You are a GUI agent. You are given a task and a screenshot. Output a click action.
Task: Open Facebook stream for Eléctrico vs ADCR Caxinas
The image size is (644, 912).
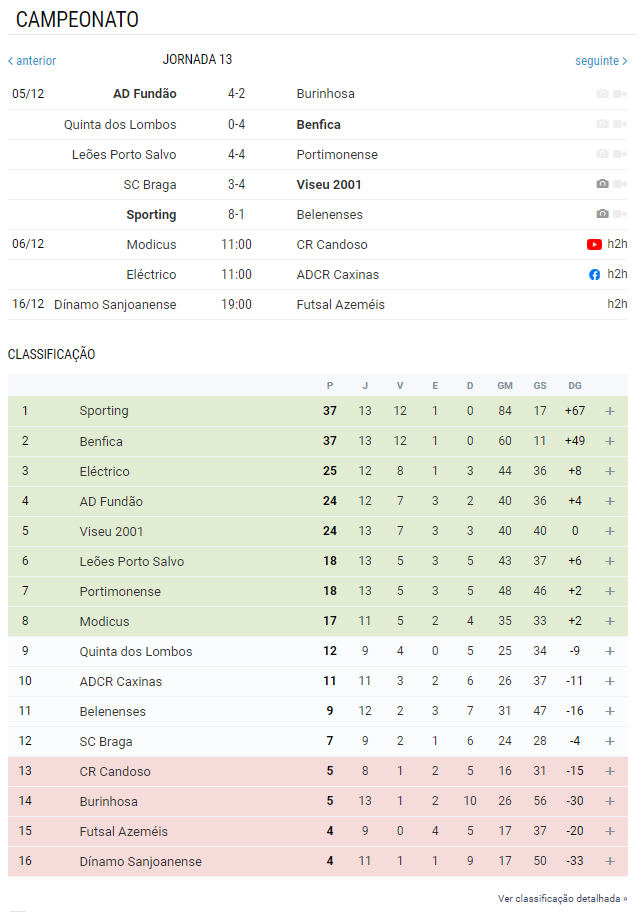point(595,275)
